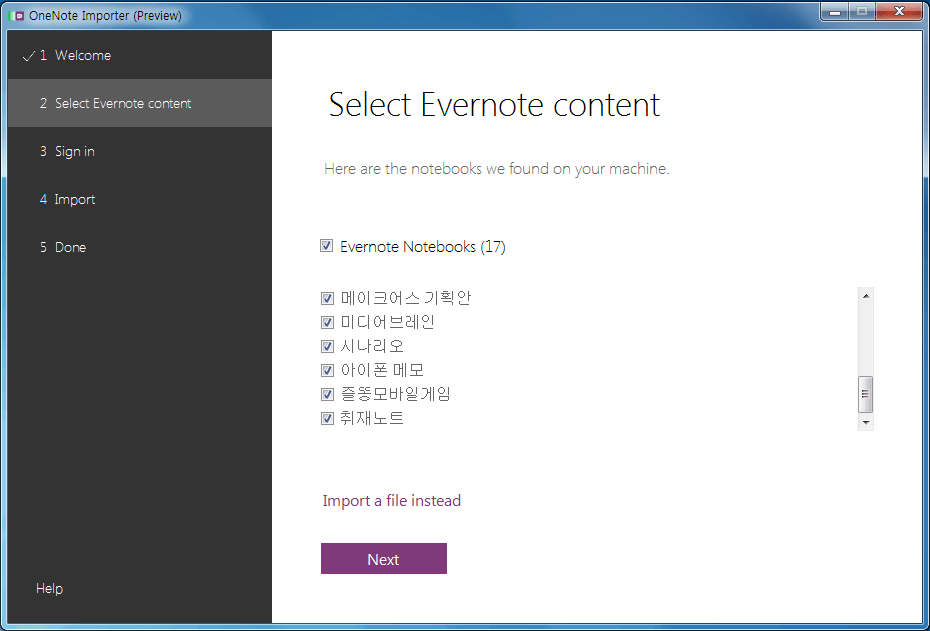This screenshot has width=930, height=631.
Task: Toggle the 미디어브레인 notebook checkbox
Action: point(327,322)
